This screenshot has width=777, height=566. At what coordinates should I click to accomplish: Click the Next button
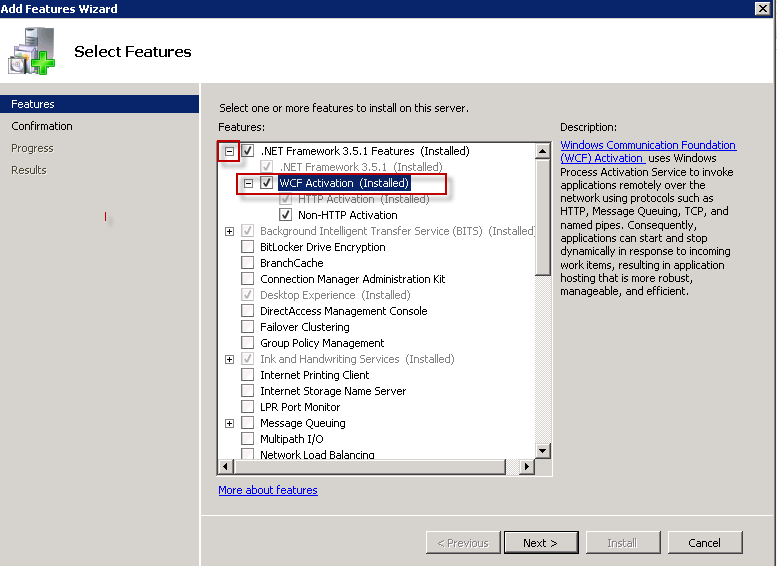[541, 543]
